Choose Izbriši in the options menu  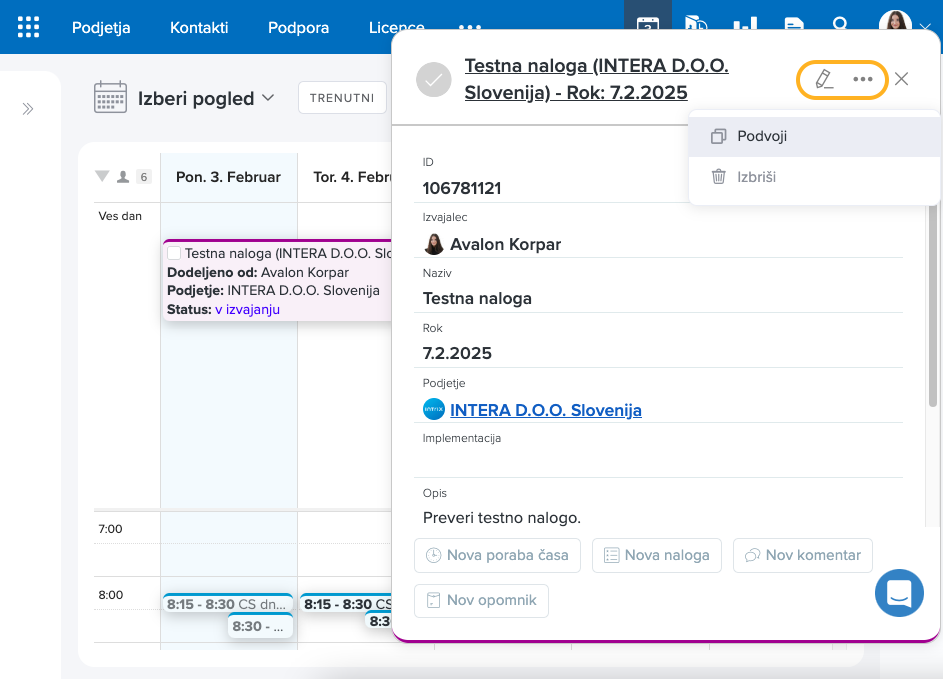(x=756, y=177)
